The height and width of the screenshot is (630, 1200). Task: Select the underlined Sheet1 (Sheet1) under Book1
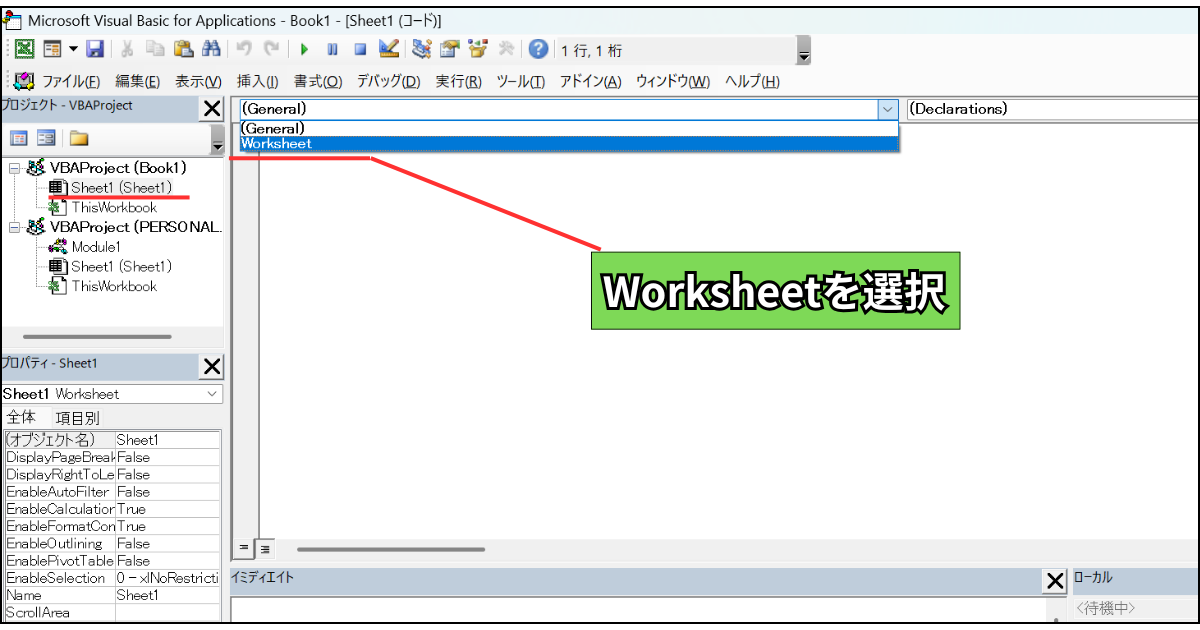pyautogui.click(x=121, y=187)
